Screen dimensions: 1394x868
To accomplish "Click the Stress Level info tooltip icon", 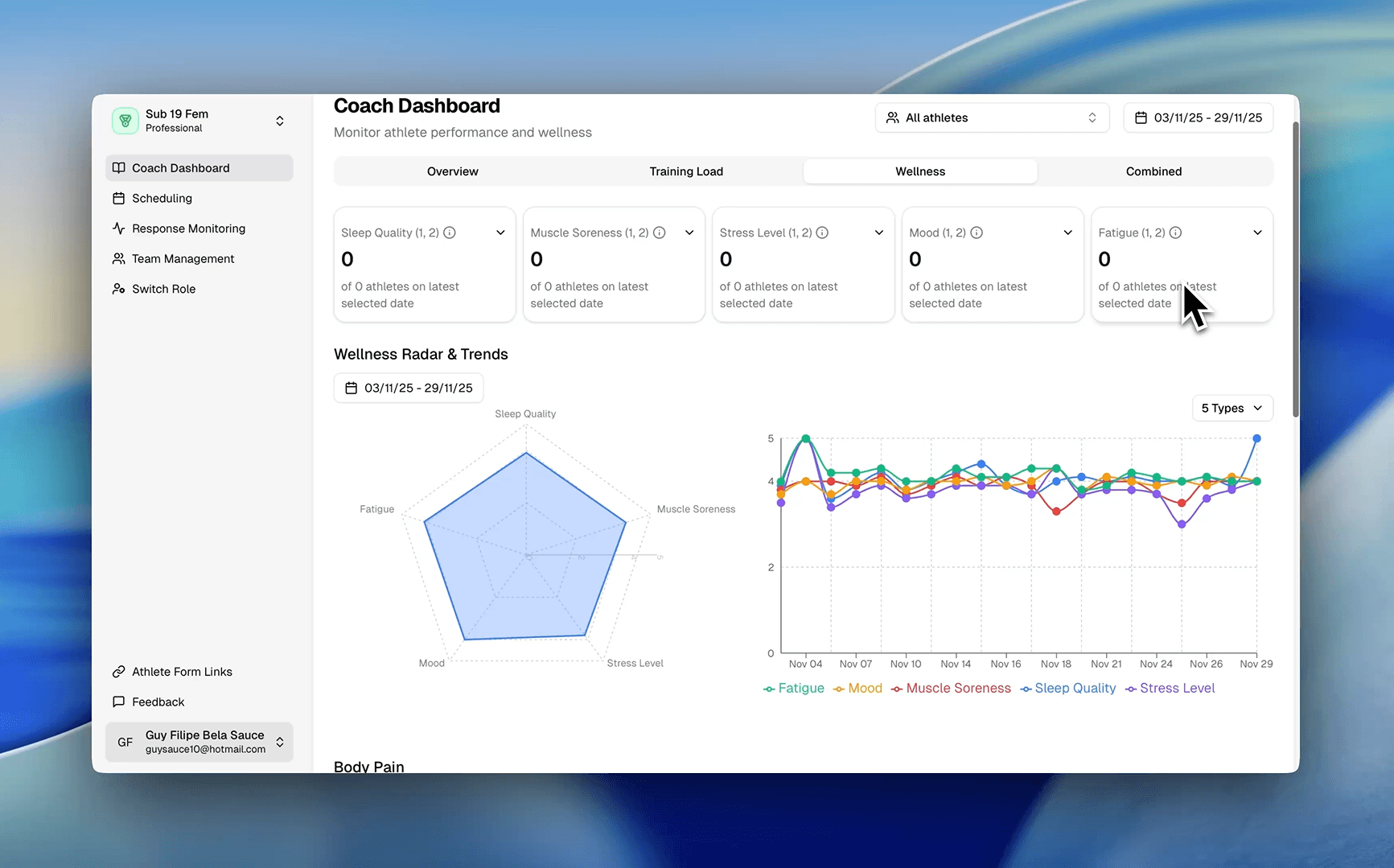I will point(822,232).
